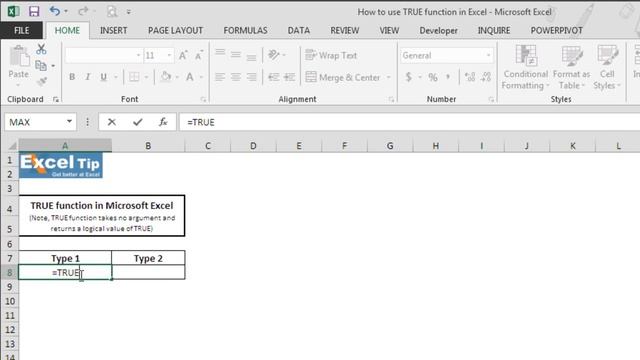Select cell B8 under Type 2
This screenshot has width=640, height=360.
148,272
